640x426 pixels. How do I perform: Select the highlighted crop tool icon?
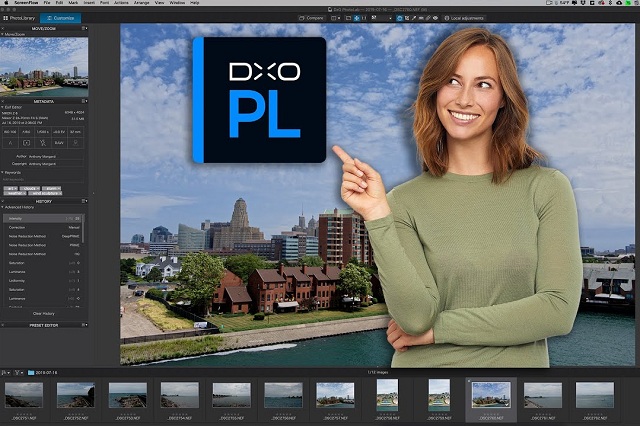tap(400, 18)
